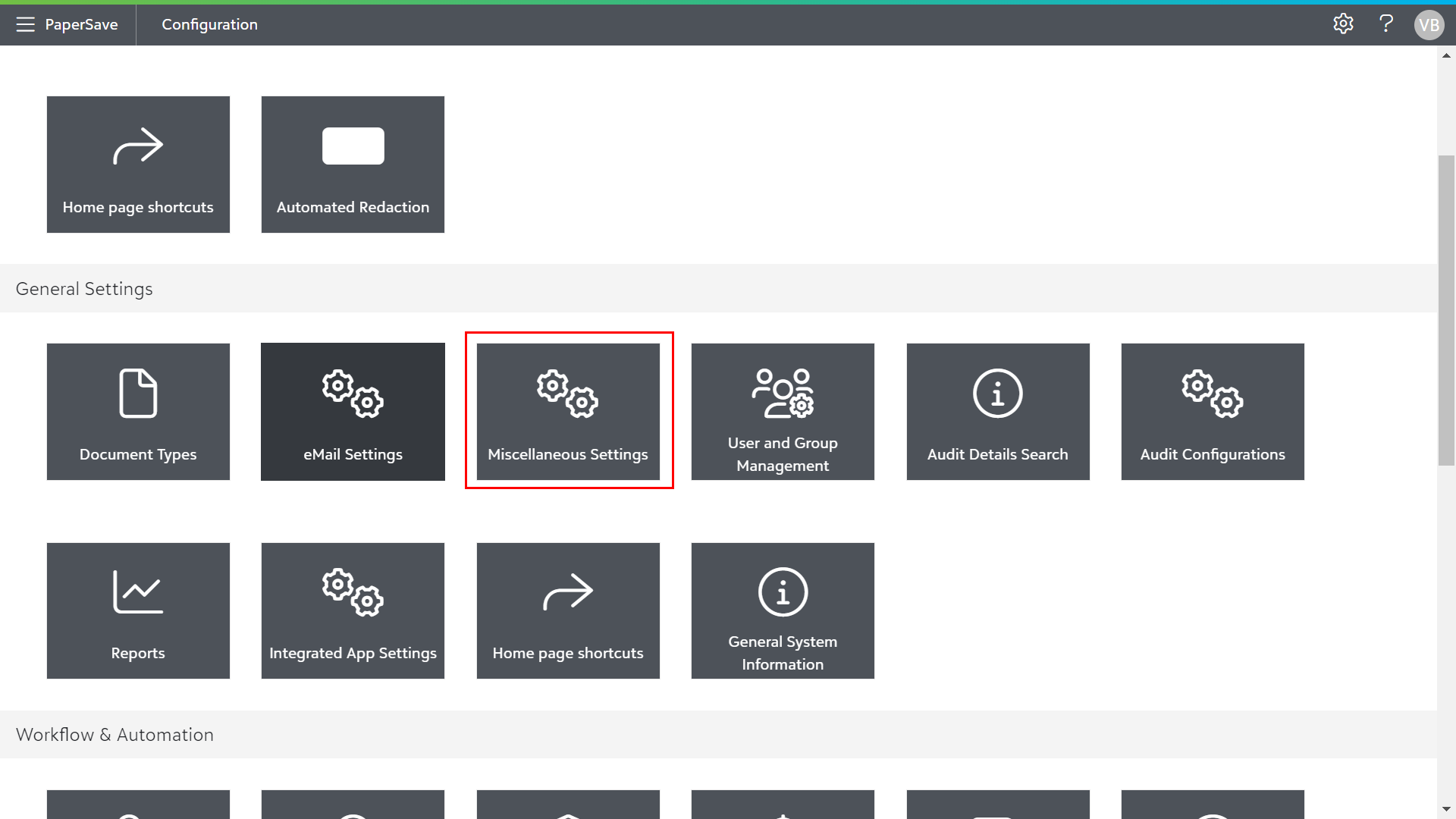Open the Document Types tile
This screenshot has height=819, width=1456.
[x=138, y=412]
